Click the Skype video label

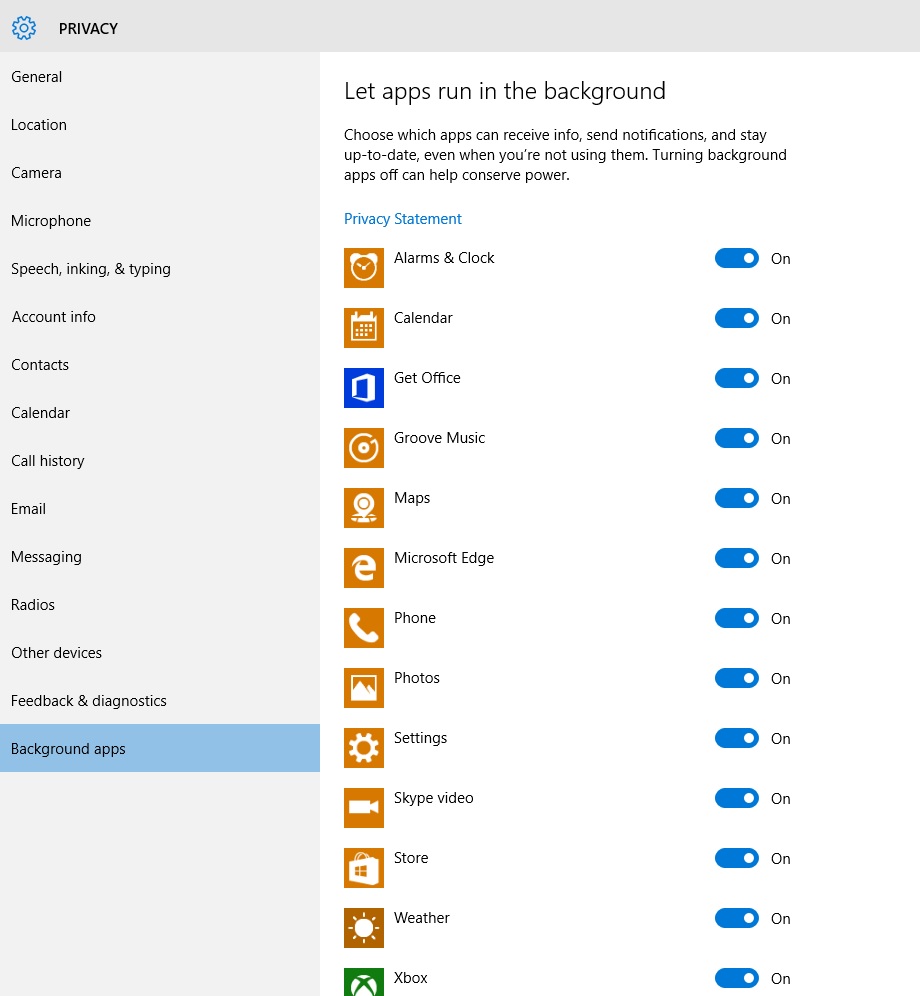[x=433, y=798]
